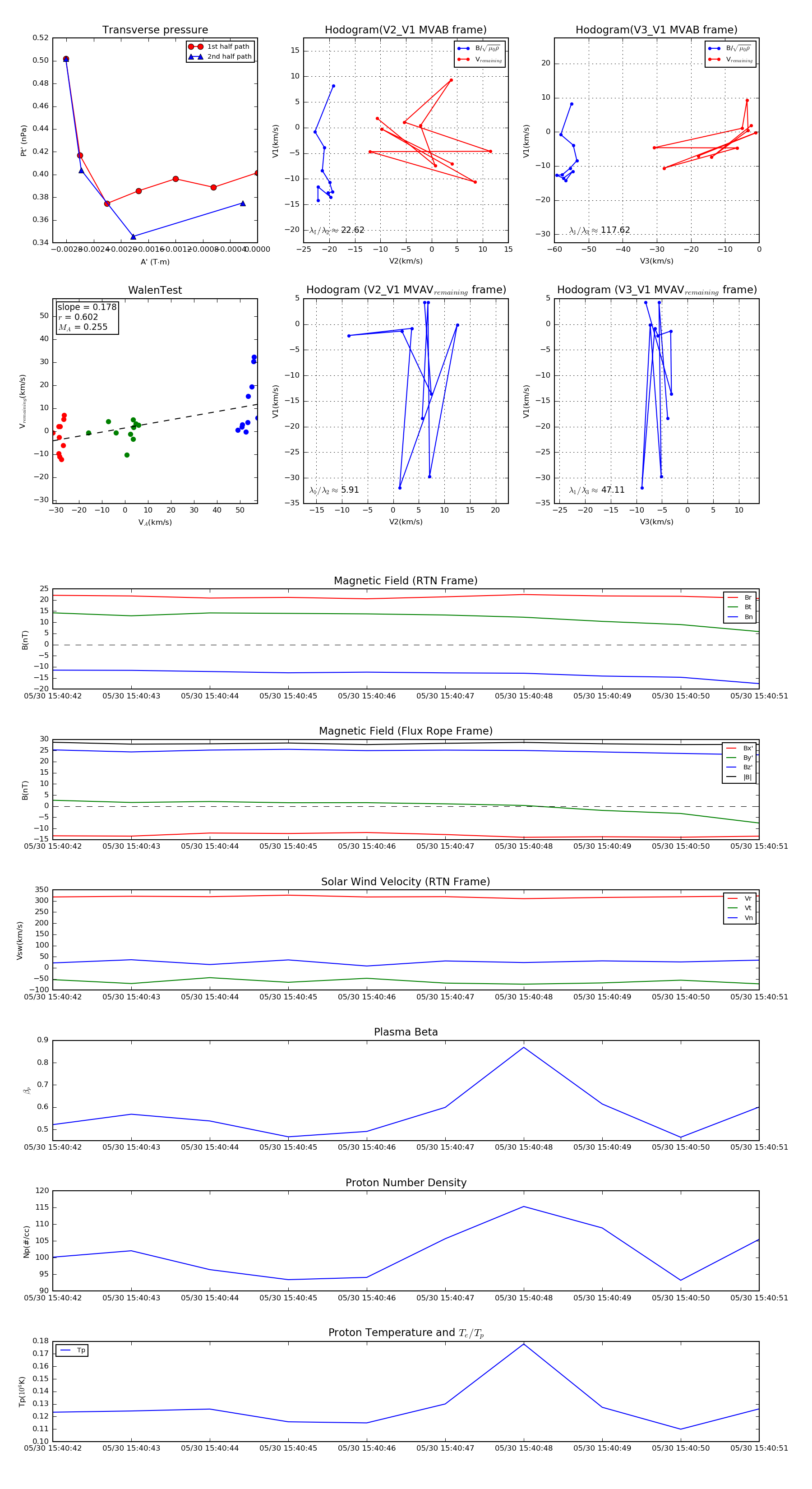Screen dimensions: 812x1489
Task: Select the 'Bn' legend entry
Action: pos(740,617)
